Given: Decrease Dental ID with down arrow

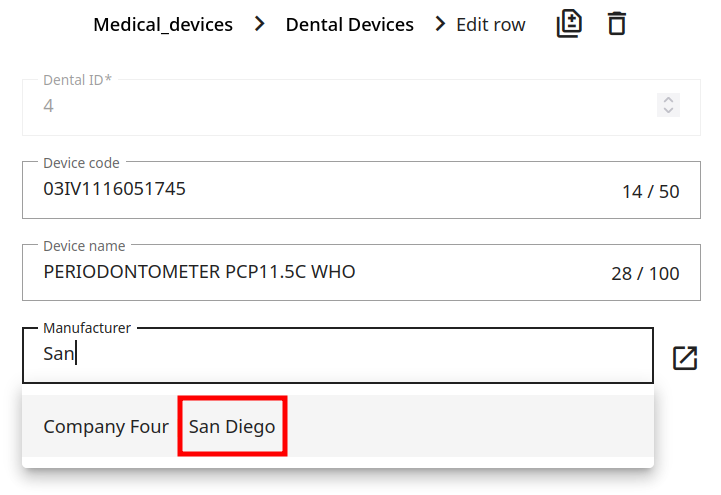Looking at the screenshot, I should tap(669, 110).
